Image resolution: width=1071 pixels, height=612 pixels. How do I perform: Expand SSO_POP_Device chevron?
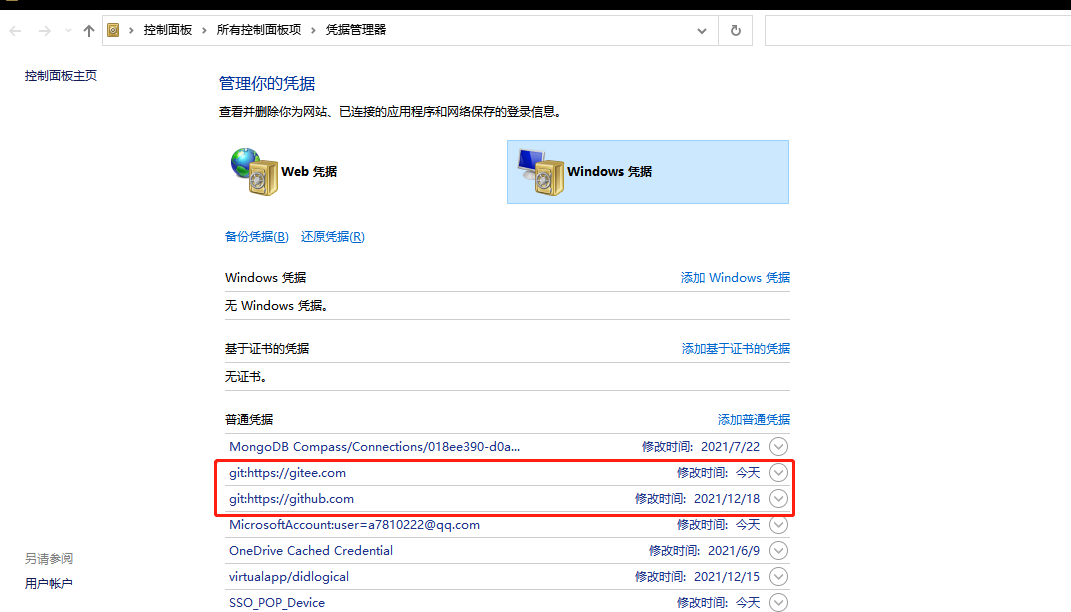778,602
